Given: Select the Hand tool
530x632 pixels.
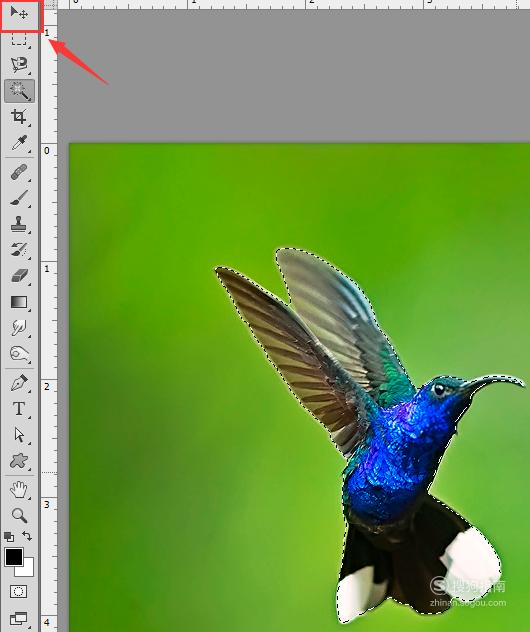Looking at the screenshot, I should click(19, 490).
